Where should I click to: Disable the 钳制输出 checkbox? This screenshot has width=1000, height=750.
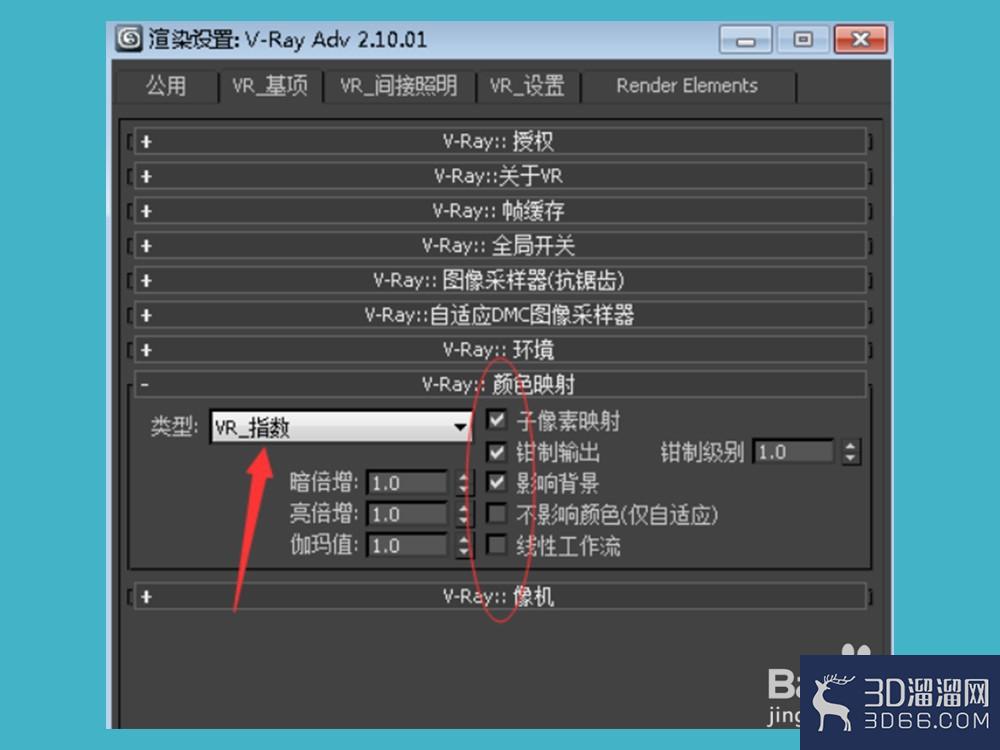point(497,452)
